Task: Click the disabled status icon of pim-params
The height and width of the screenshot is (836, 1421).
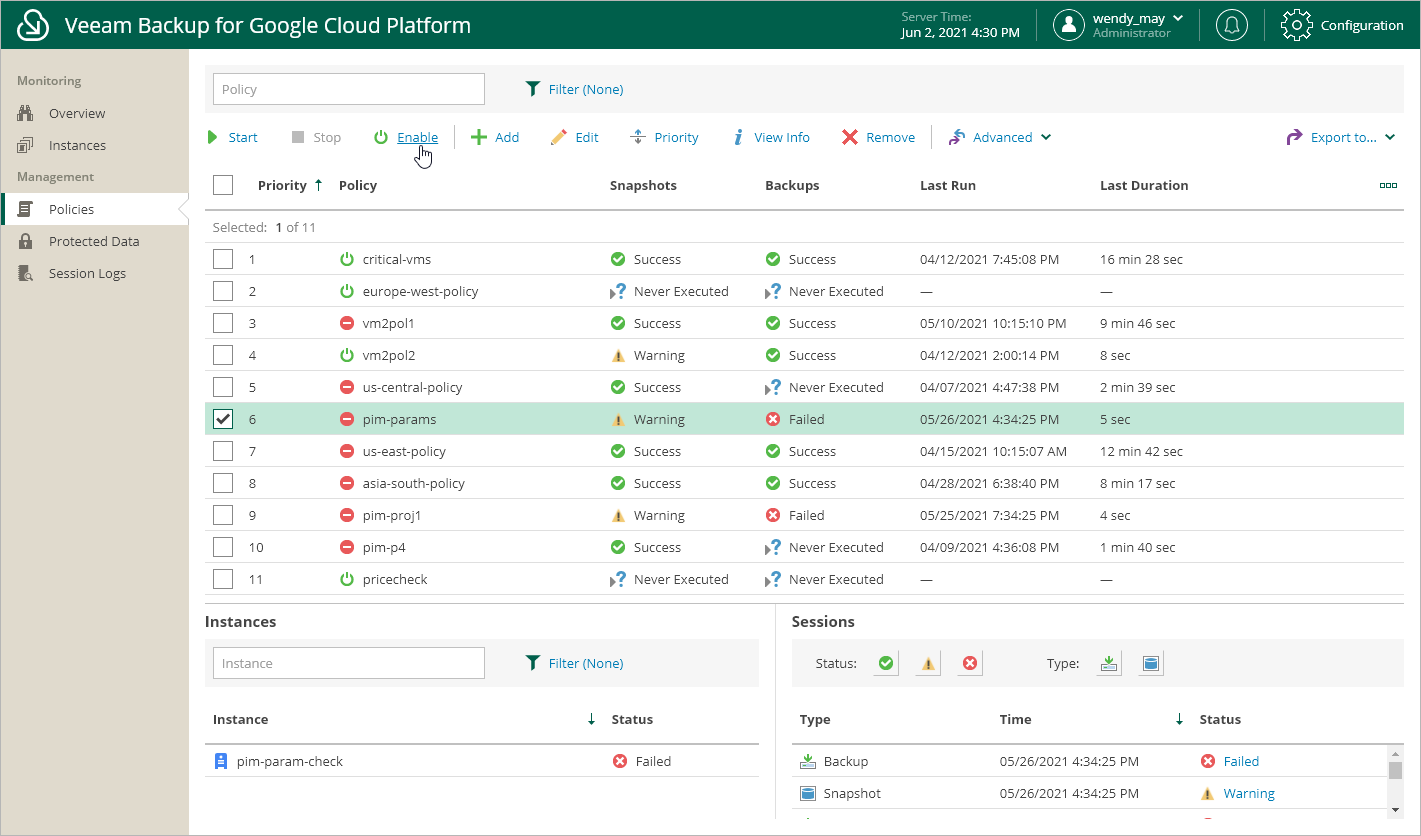Action: pyautogui.click(x=347, y=419)
